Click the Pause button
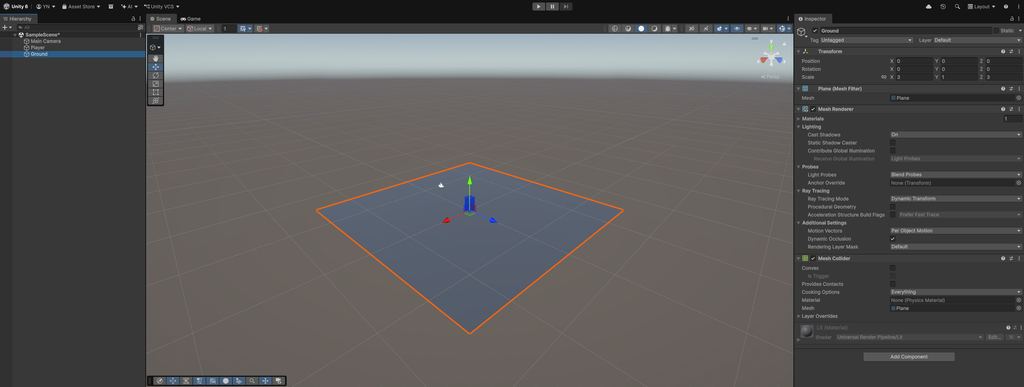1024x387 pixels. click(552, 7)
